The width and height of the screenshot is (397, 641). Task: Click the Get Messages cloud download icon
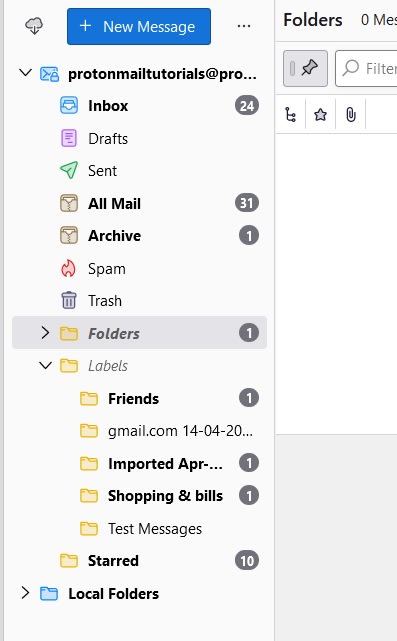pyautogui.click(x=34, y=26)
